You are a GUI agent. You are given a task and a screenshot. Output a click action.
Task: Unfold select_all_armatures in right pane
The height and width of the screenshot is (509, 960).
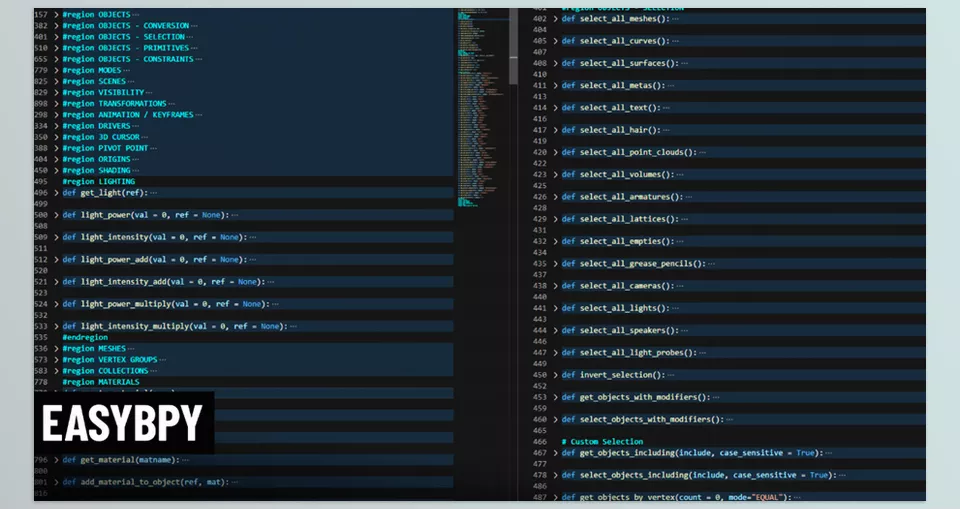(x=556, y=197)
